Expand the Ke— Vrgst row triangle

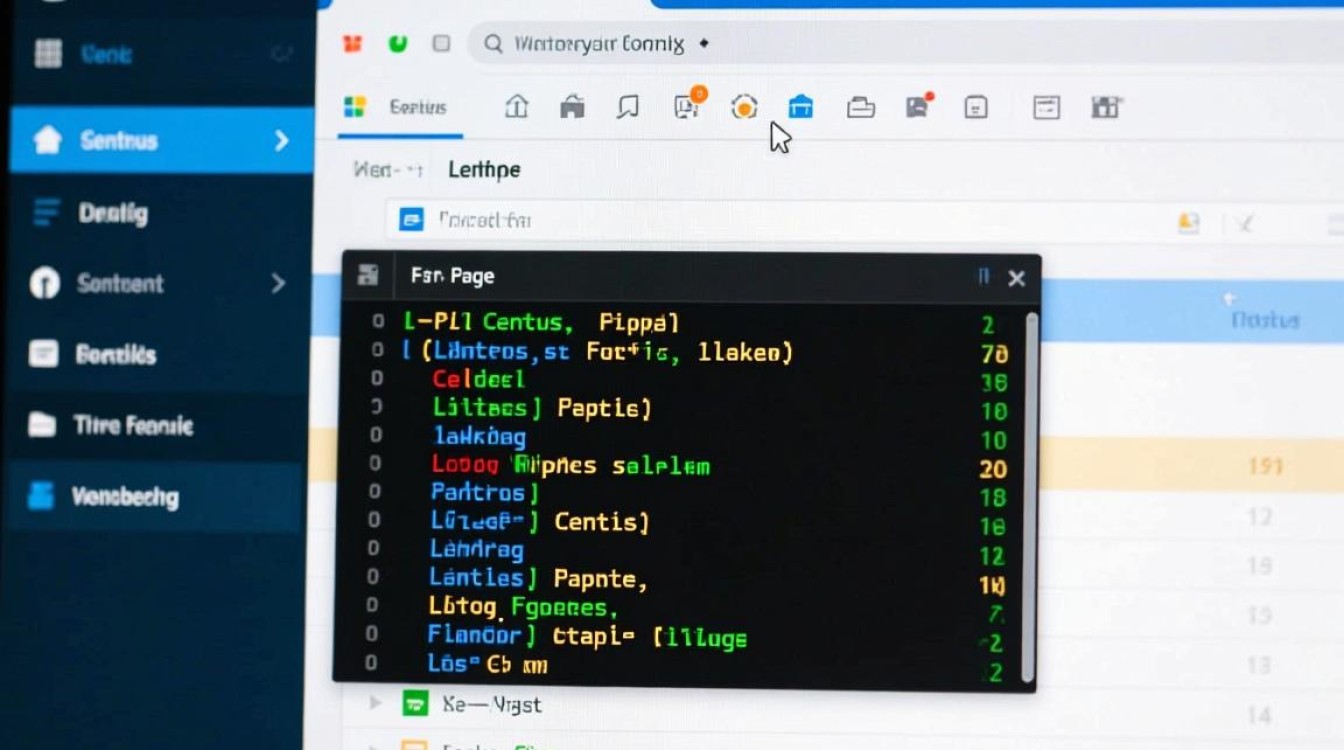point(376,703)
